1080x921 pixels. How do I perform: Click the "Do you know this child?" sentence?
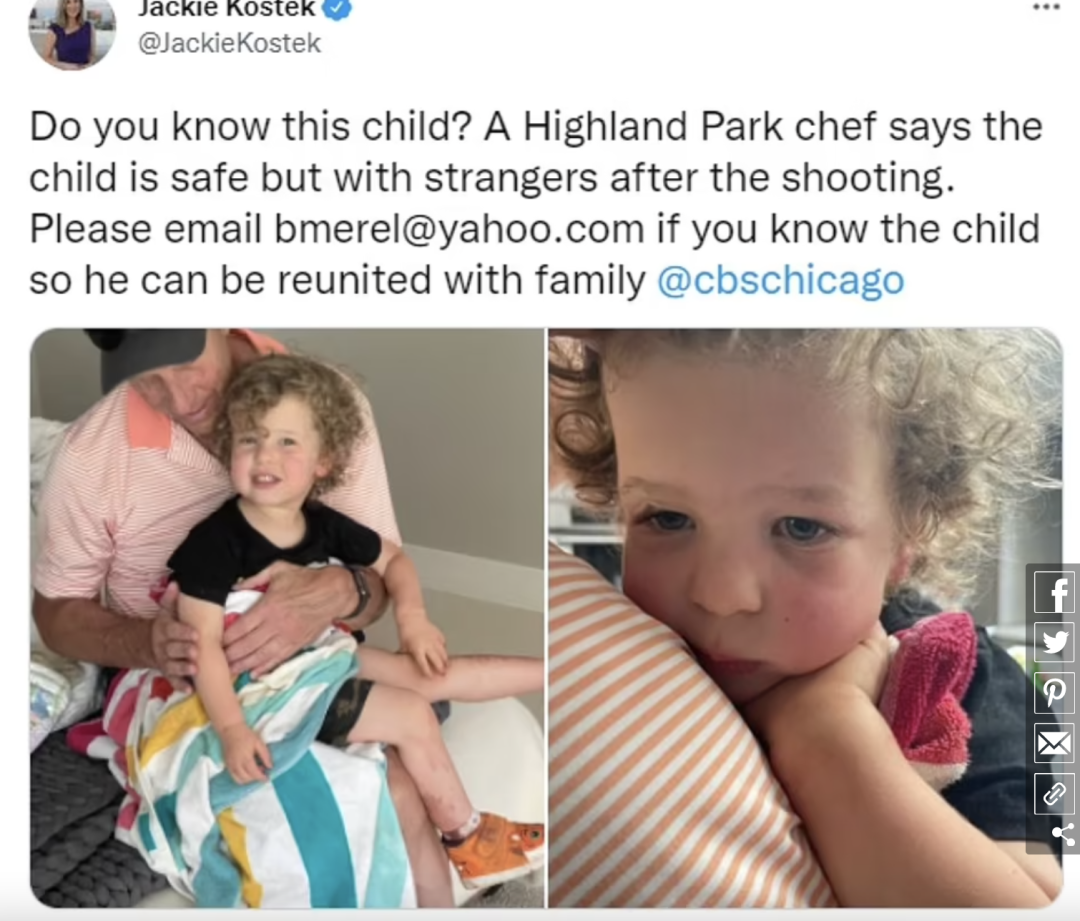pos(250,127)
